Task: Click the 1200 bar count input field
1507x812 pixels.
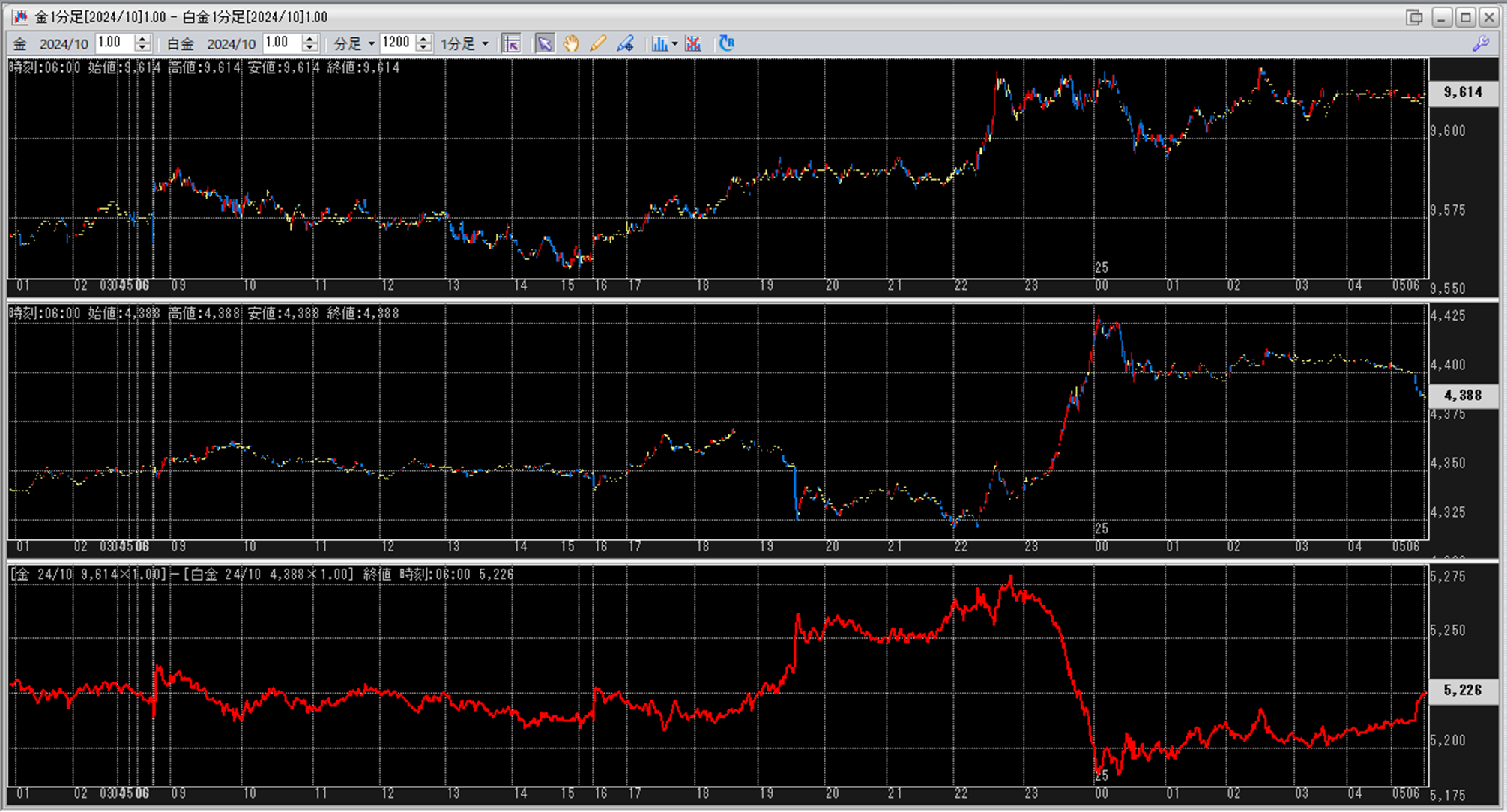Action: click(397, 43)
